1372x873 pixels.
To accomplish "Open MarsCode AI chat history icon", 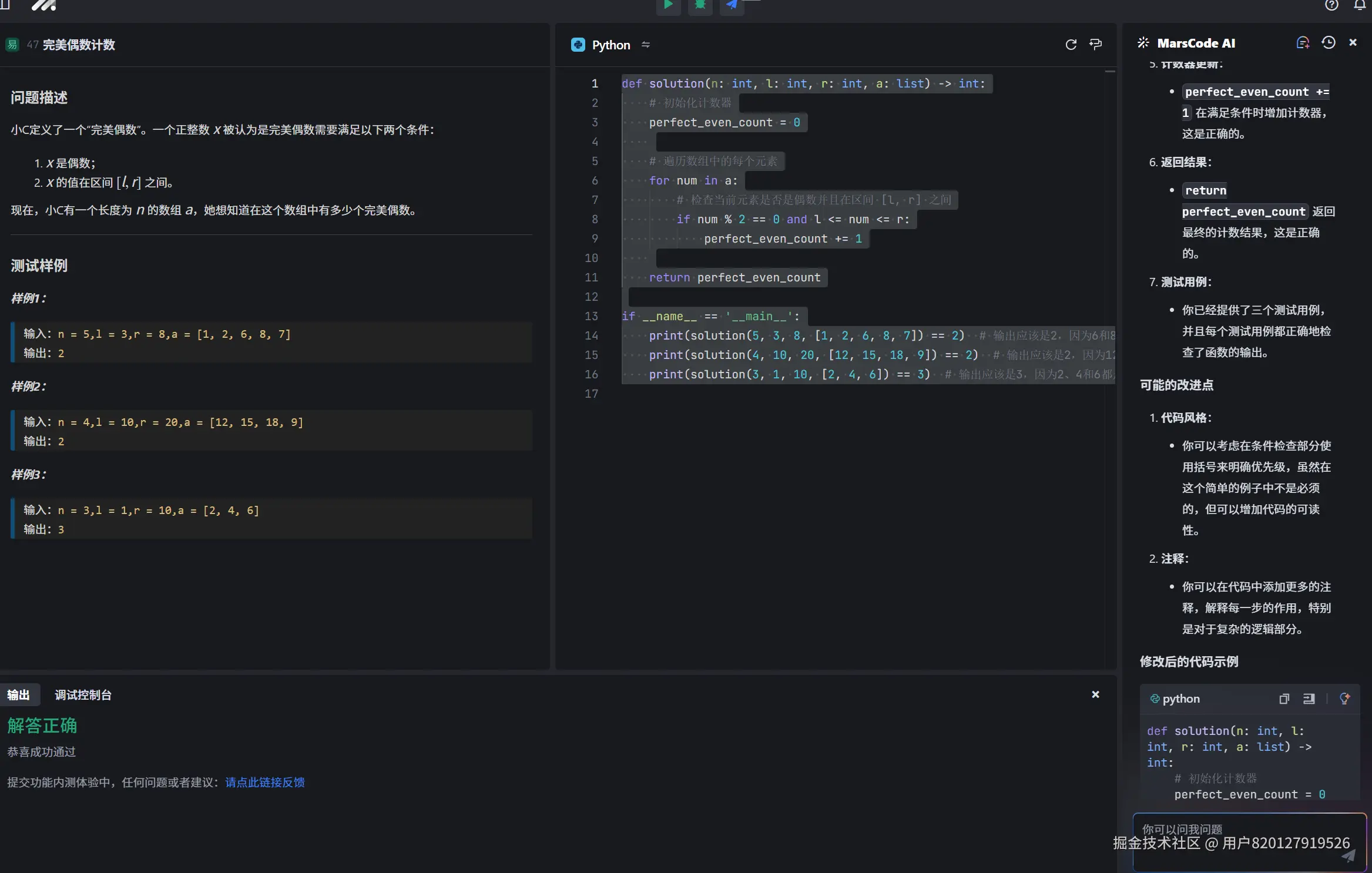I will pyautogui.click(x=1328, y=43).
